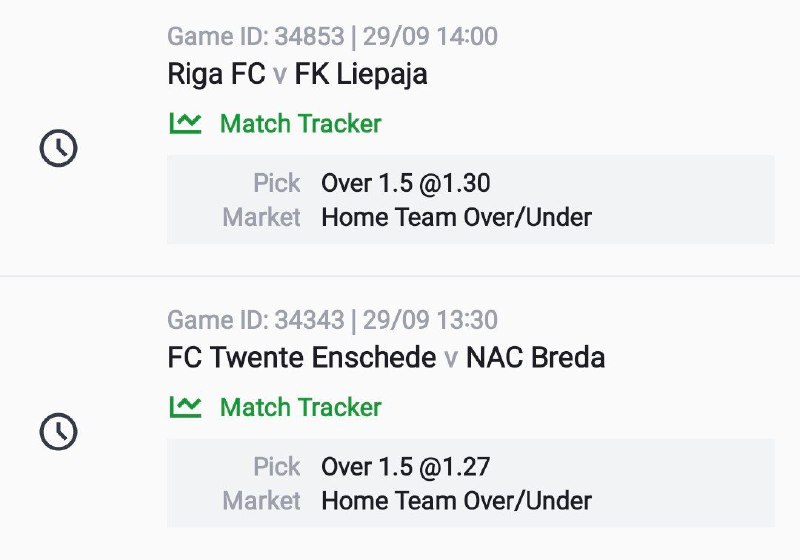800x560 pixels.
Task: Click Home Team Over/Under market in Twente bet
Action: click(x=456, y=500)
